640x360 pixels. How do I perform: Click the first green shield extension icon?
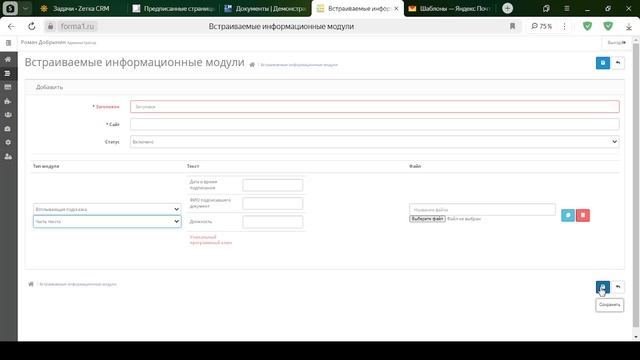587,26
